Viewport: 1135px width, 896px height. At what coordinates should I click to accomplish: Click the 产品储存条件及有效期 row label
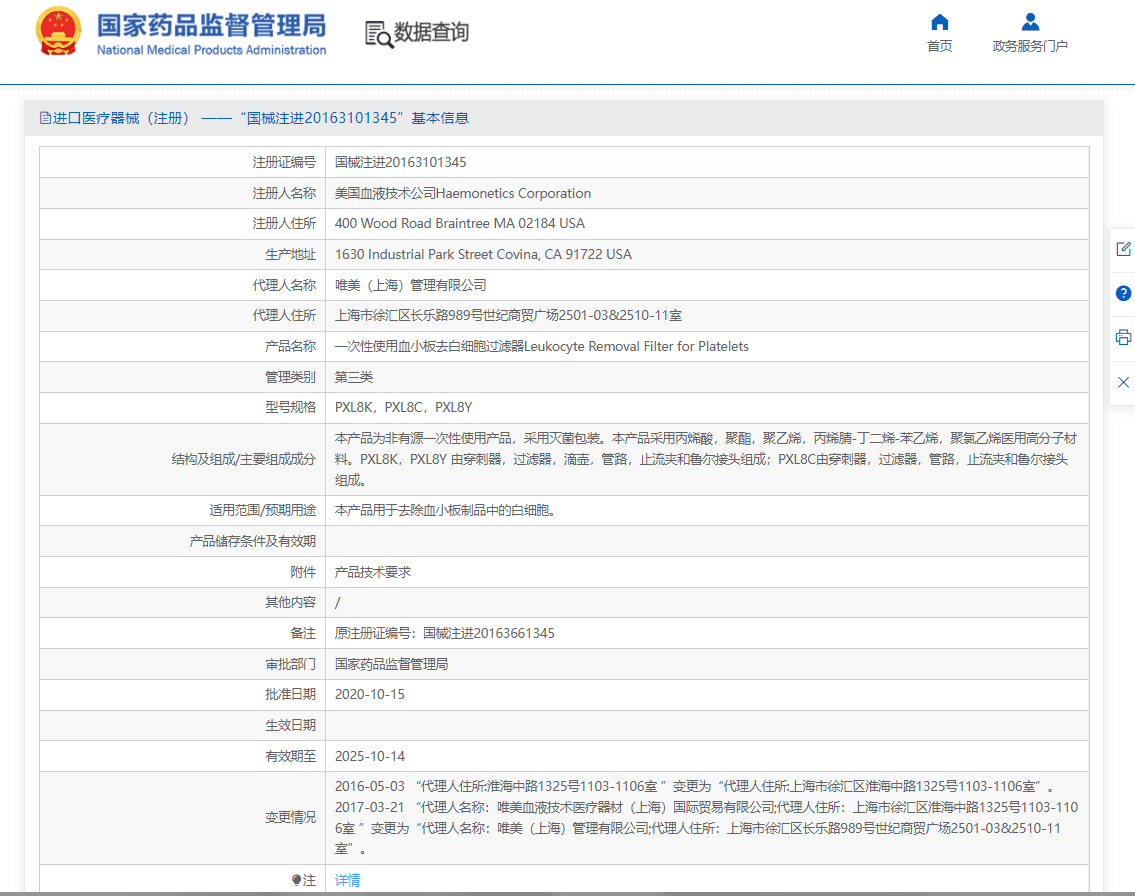coord(253,541)
